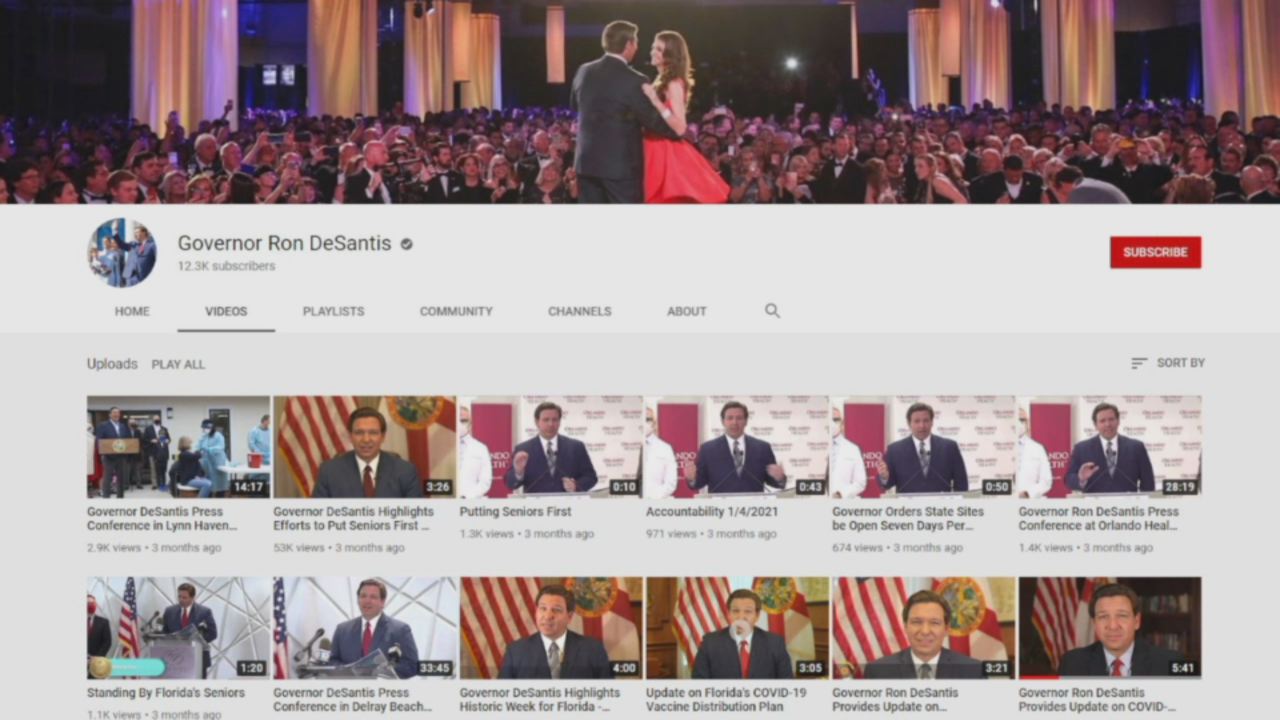Click Play All next to Uploads
The image size is (1280, 720).
(178, 364)
